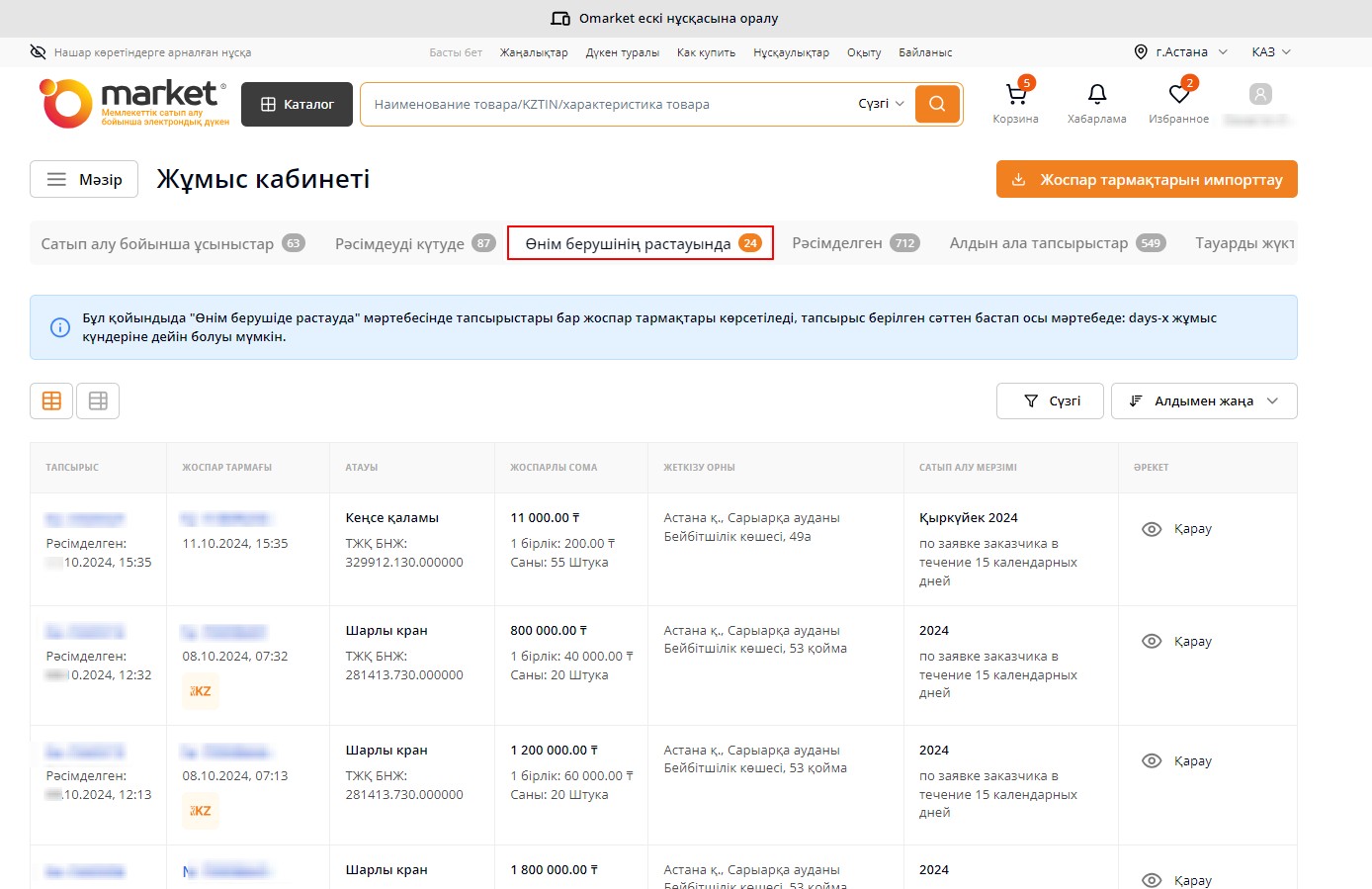Click the Omarket logo
This screenshot has width=1372, height=889.
click(x=133, y=104)
